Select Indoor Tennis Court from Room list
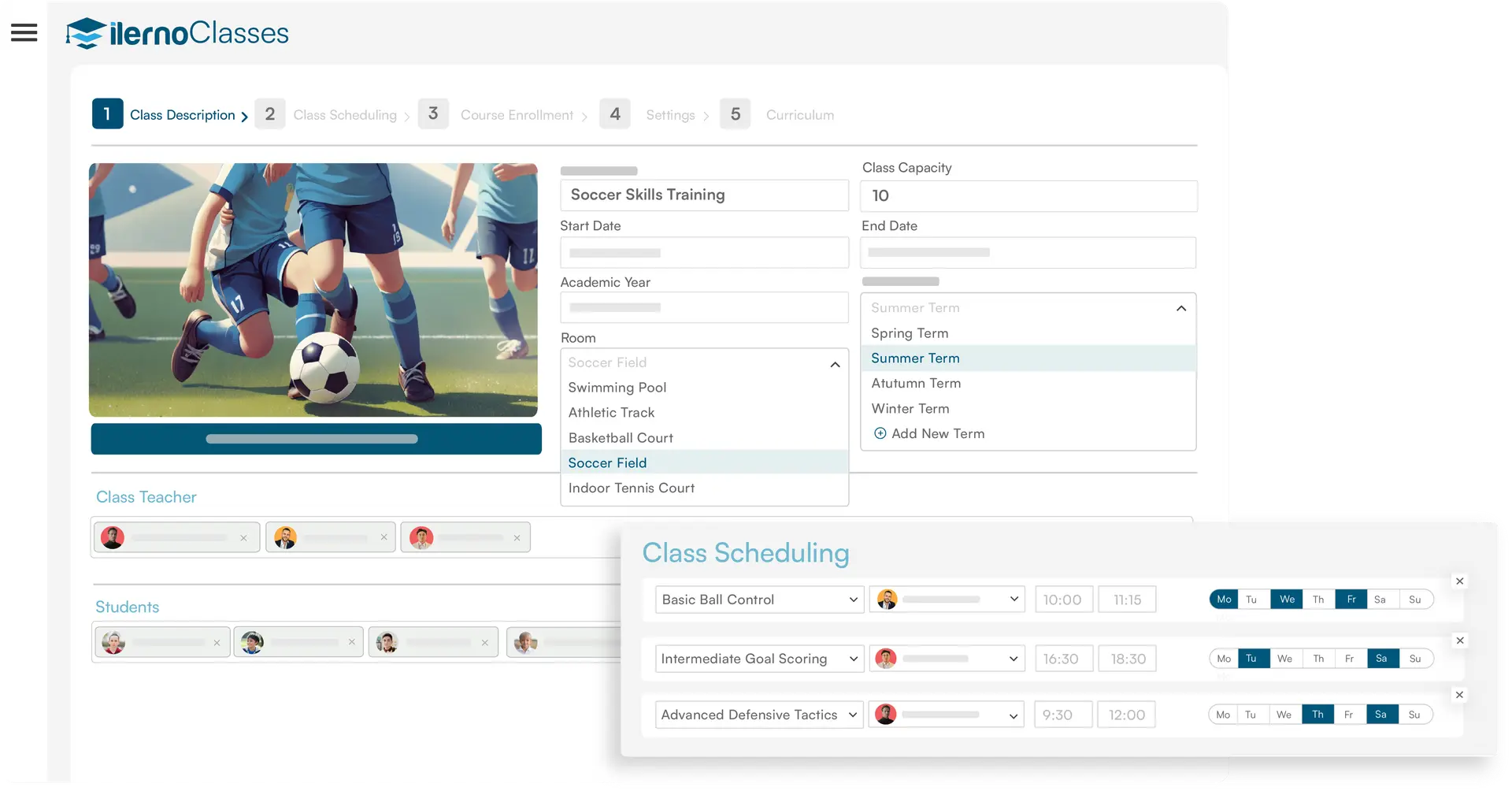 point(704,488)
